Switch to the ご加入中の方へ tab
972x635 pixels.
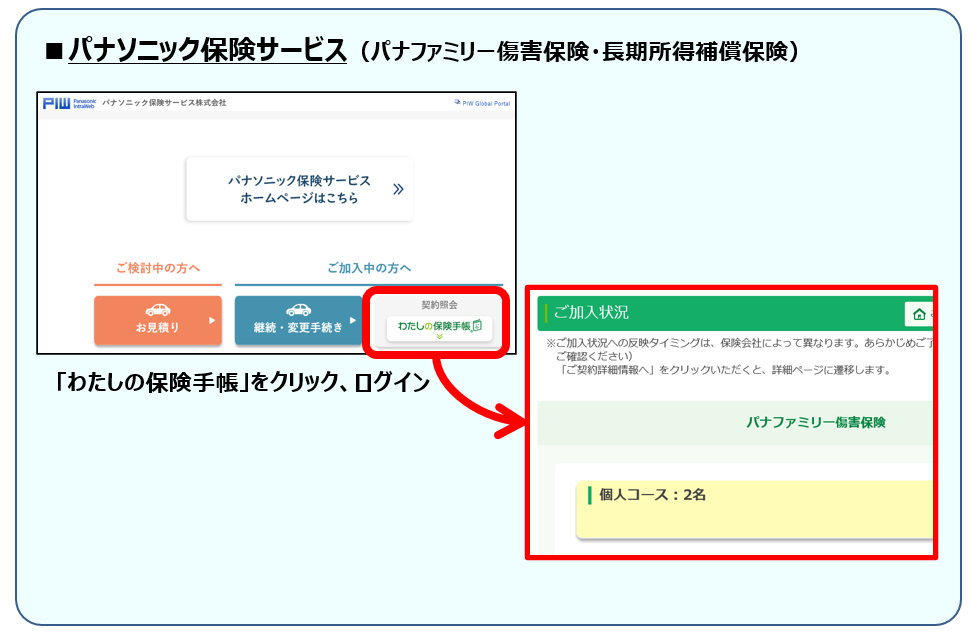[368, 265]
